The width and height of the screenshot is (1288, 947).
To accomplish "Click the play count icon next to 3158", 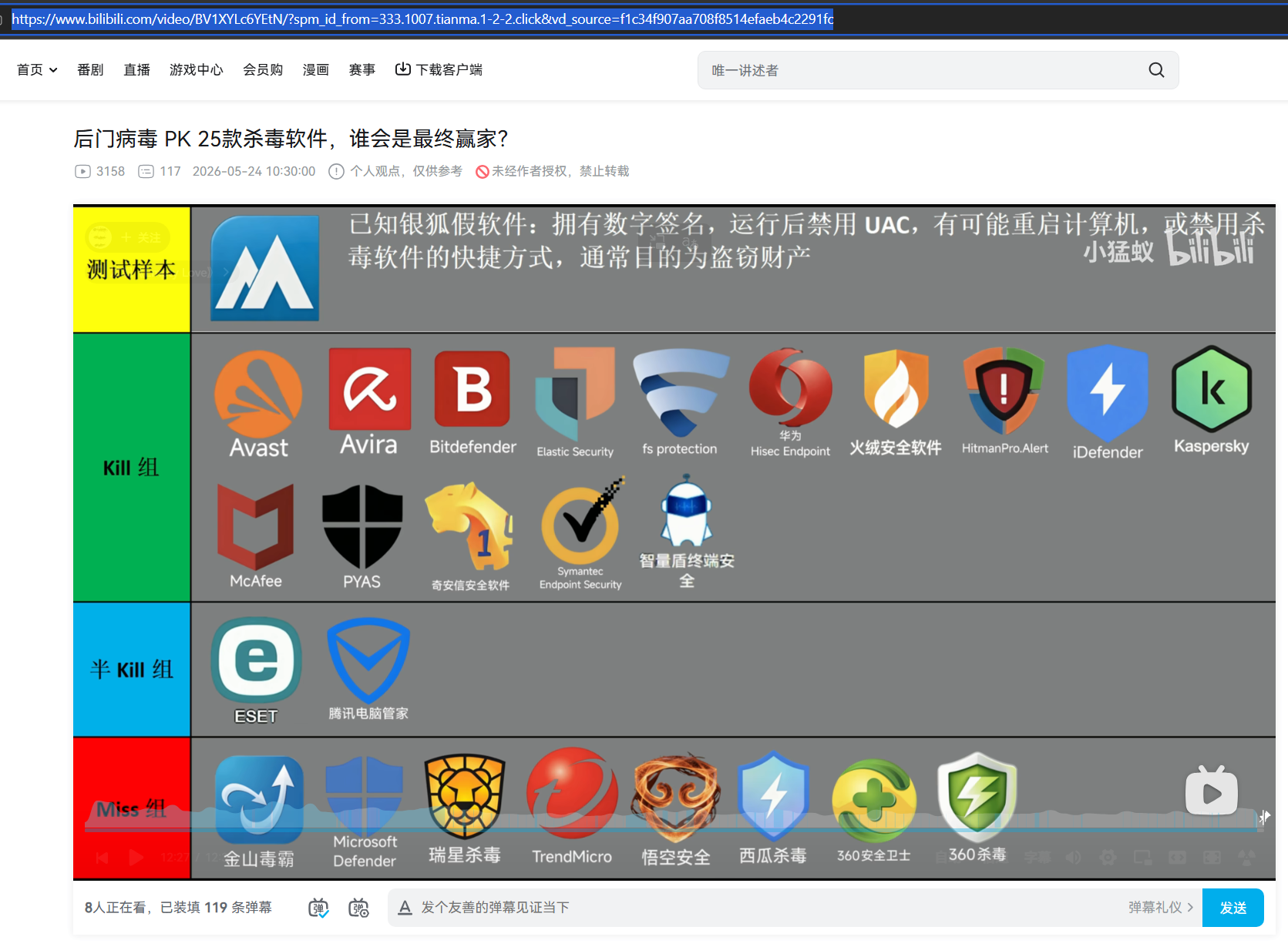I will pyautogui.click(x=82, y=171).
